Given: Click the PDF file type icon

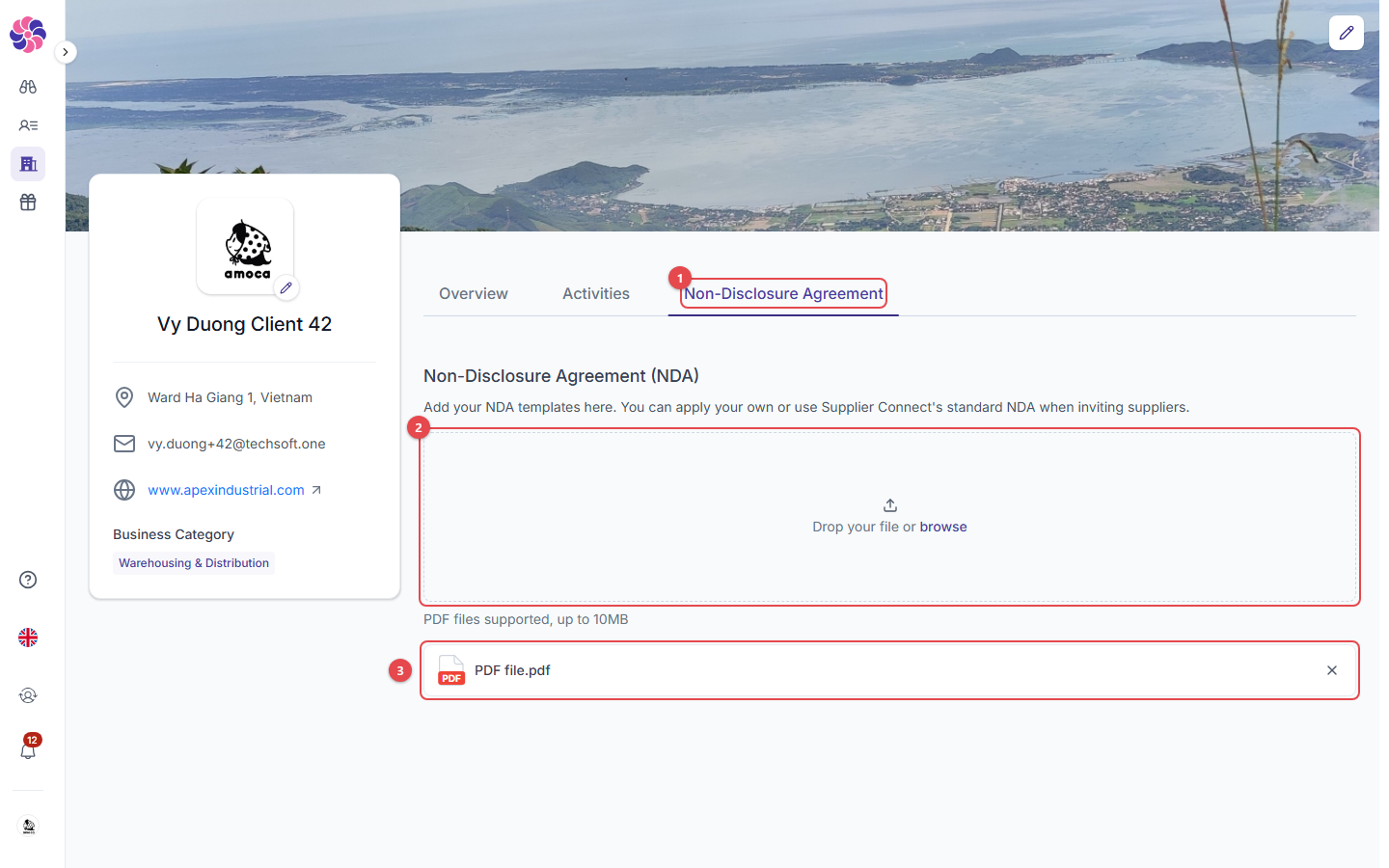Looking at the screenshot, I should (x=451, y=670).
